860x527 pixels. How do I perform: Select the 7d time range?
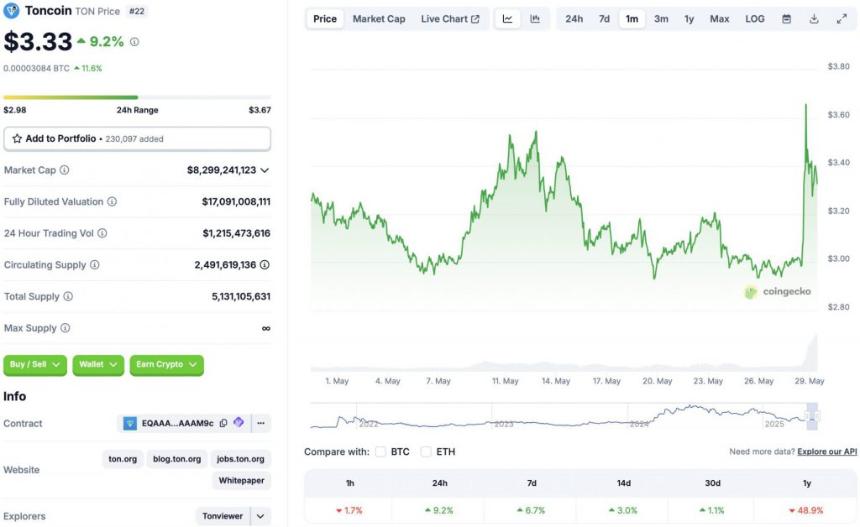(604, 19)
